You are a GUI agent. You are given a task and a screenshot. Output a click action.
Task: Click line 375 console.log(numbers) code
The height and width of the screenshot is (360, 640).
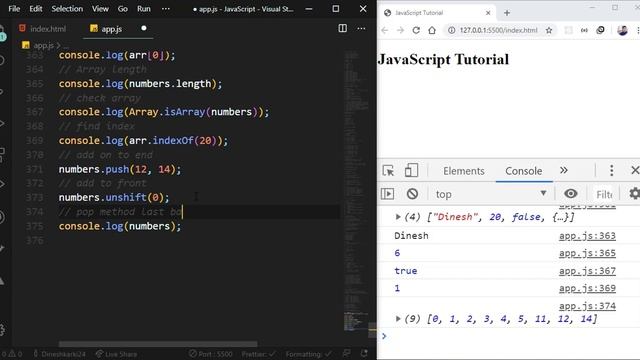point(120,226)
